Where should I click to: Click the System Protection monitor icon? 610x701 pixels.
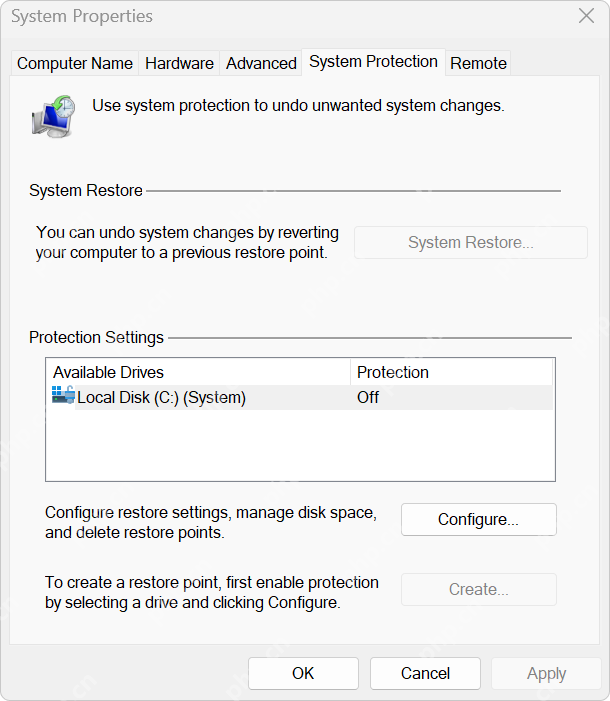tap(54, 116)
